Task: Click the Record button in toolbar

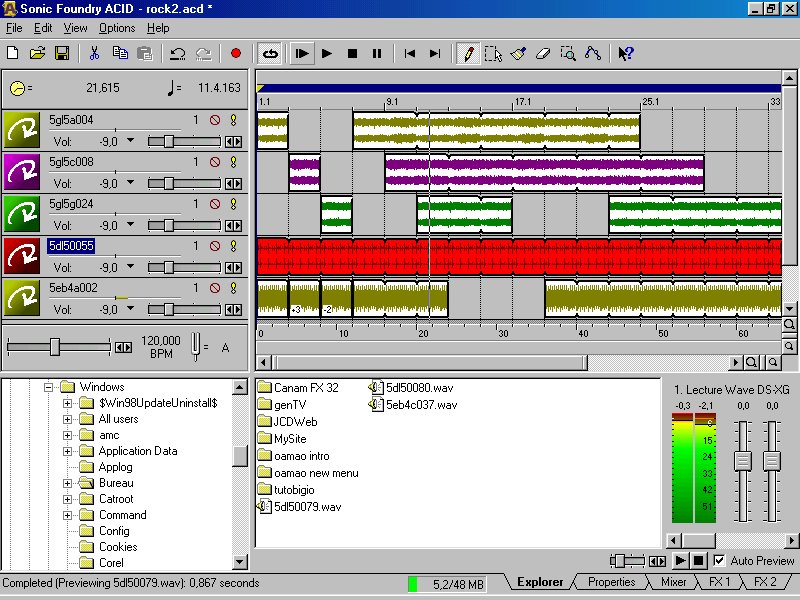Action: click(x=236, y=53)
